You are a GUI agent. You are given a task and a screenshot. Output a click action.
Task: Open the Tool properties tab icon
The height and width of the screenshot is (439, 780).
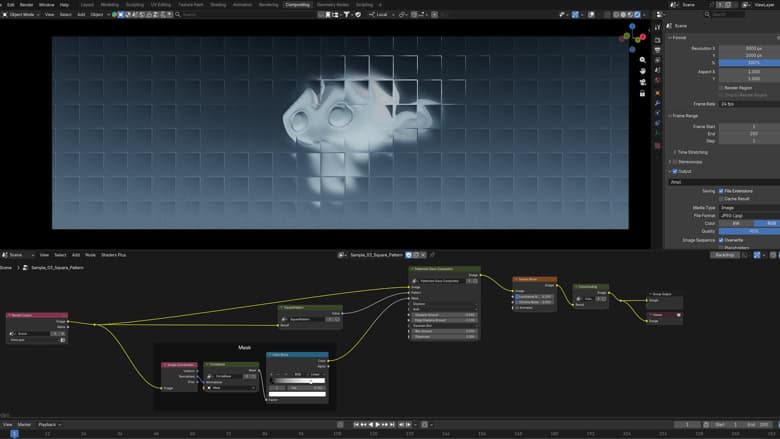pos(658,27)
